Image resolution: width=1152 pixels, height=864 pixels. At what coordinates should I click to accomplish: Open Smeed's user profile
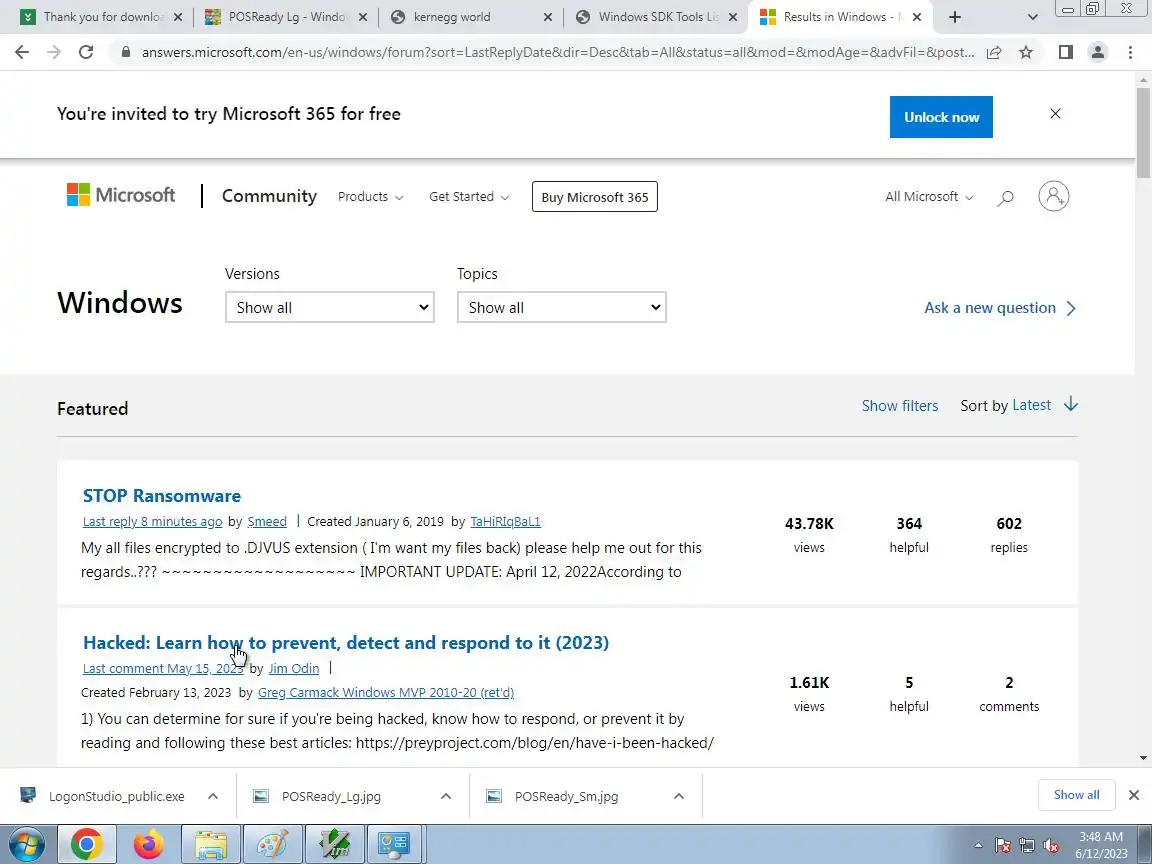tap(267, 522)
